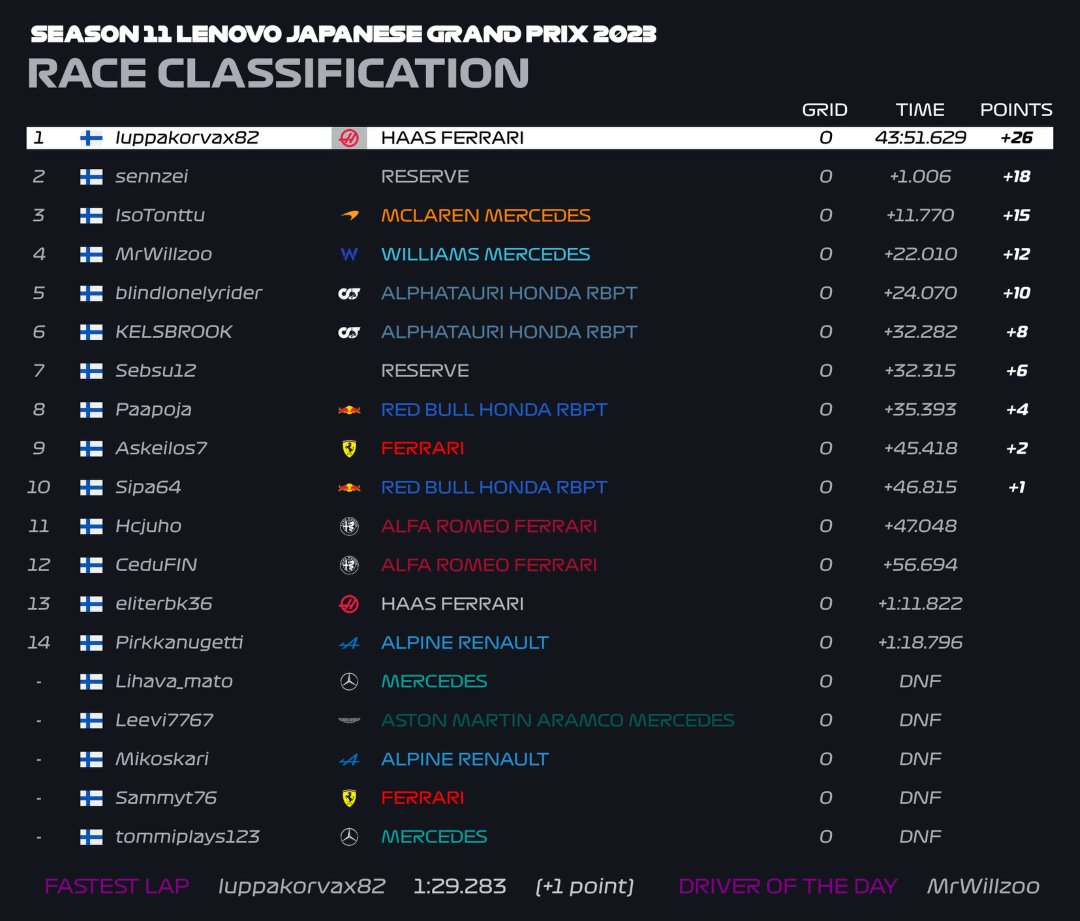Click WILLIAMS MERCEDES team name
Image resolution: width=1080 pixels, height=921 pixels.
(486, 254)
